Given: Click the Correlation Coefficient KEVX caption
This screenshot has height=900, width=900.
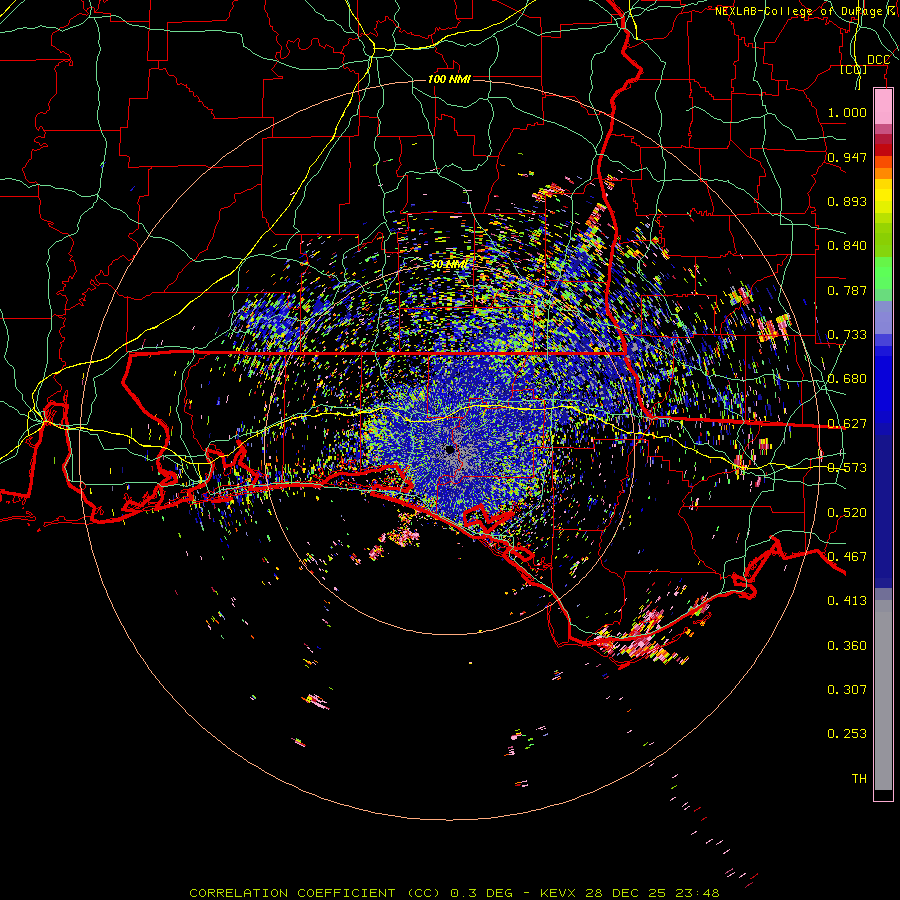Looking at the screenshot, I should pyautogui.click(x=454, y=893).
